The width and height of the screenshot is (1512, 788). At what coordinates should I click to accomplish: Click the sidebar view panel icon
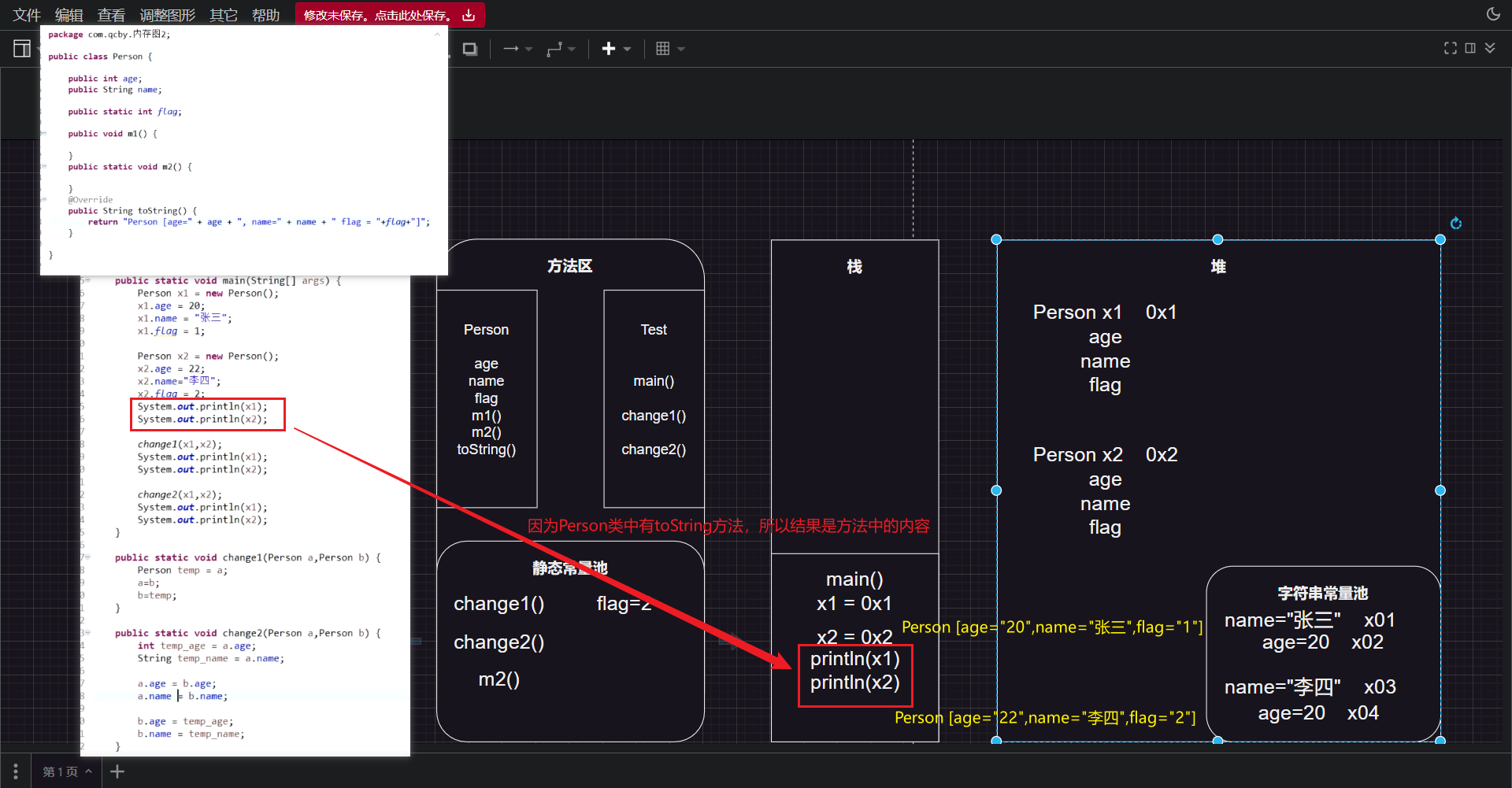click(x=22, y=49)
